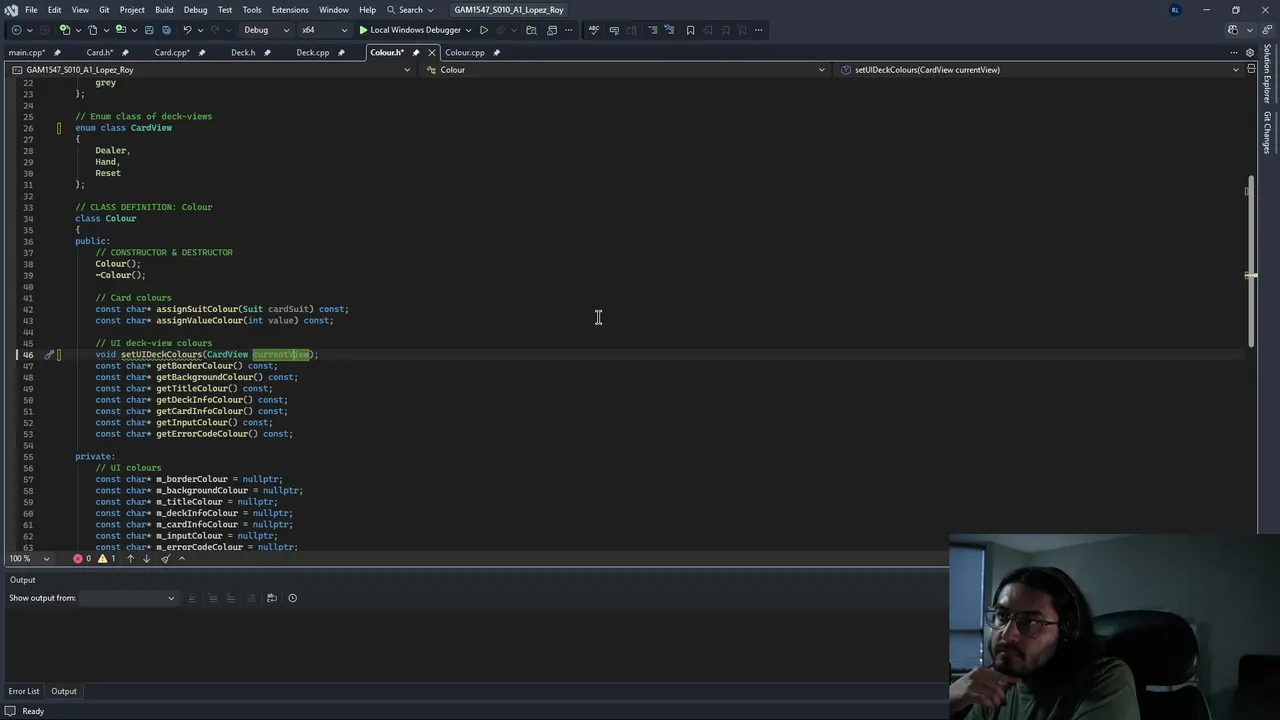The image size is (1280, 720).
Task: Toggle pin on Deck.h tab
Action: (x=267, y=52)
